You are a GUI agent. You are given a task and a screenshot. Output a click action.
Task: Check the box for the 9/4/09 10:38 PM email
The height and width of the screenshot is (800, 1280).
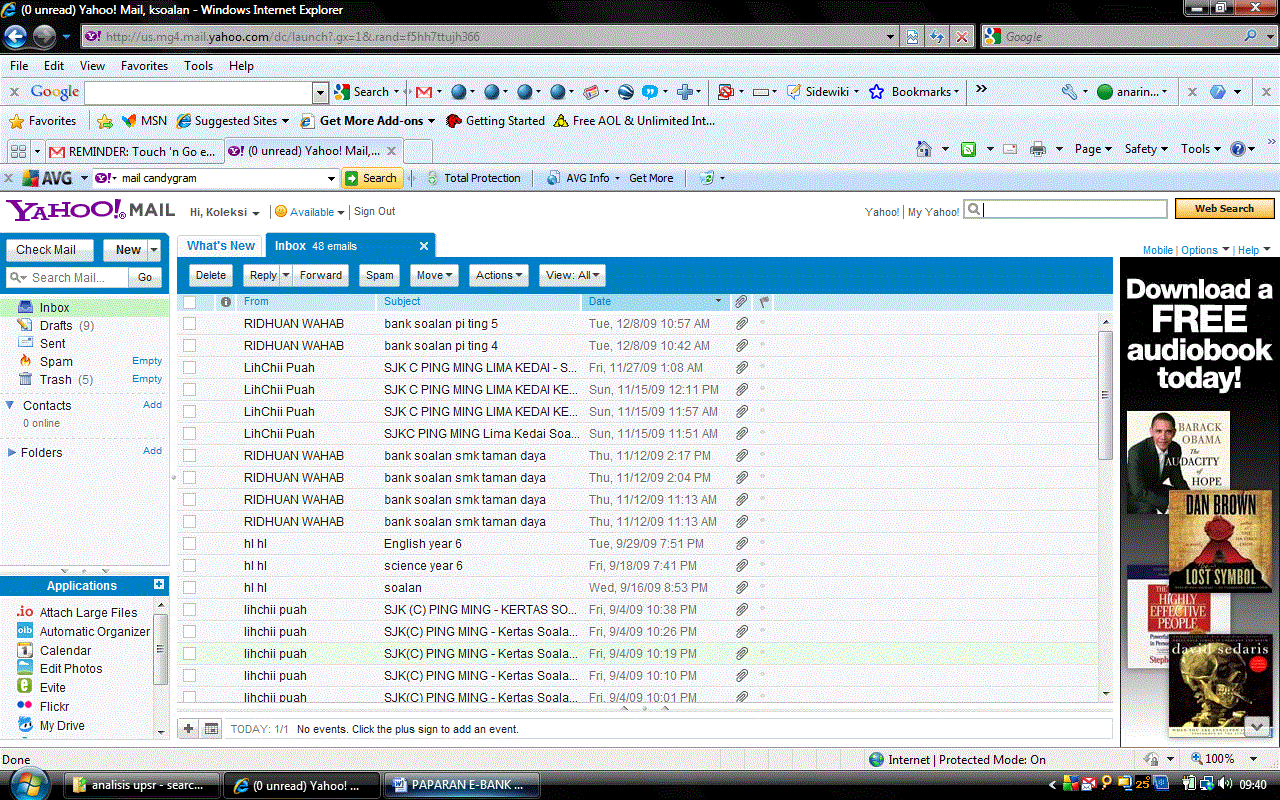pos(189,610)
